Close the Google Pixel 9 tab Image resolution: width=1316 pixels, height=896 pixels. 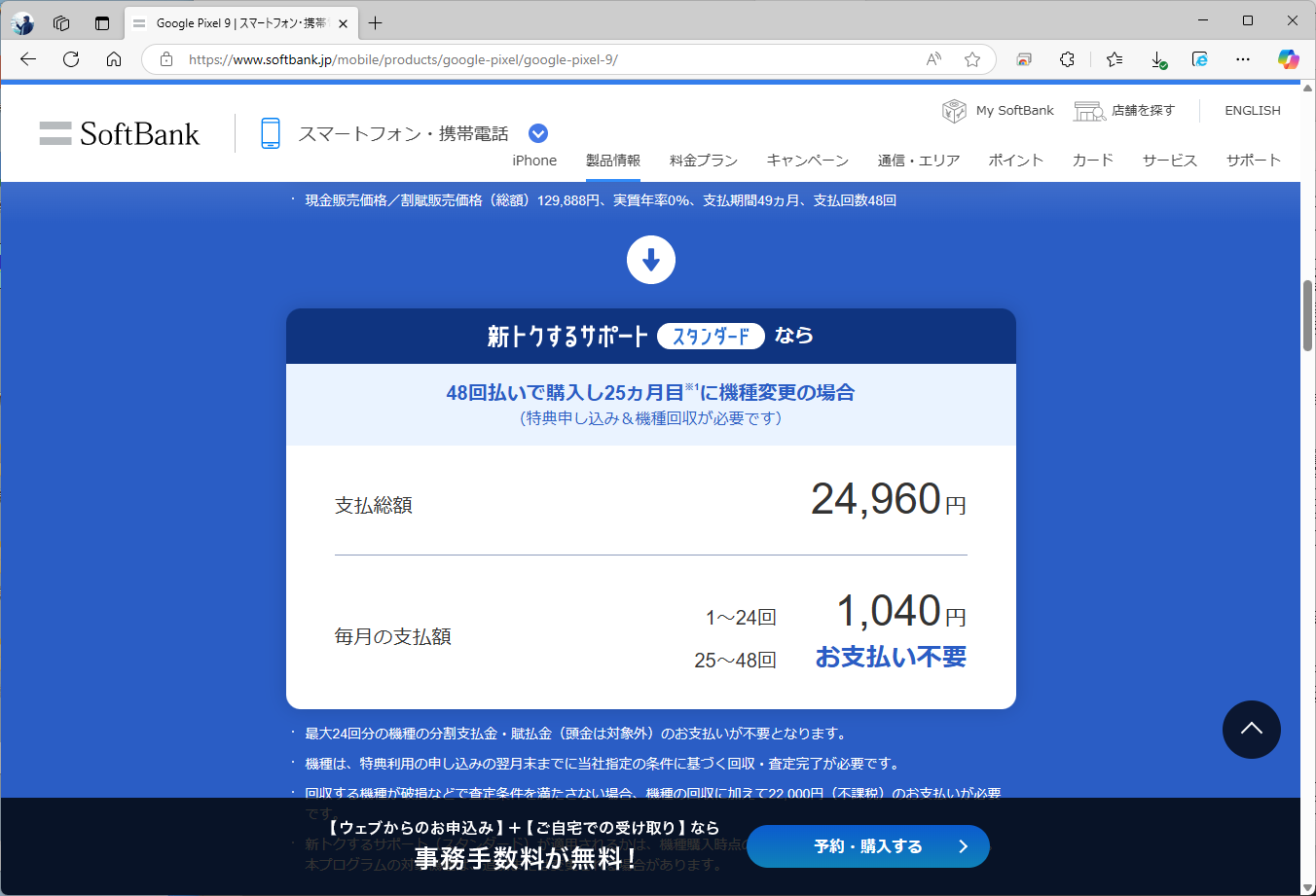click(343, 23)
